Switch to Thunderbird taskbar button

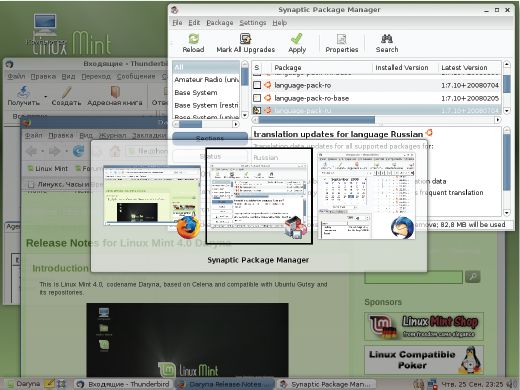click(x=123, y=384)
